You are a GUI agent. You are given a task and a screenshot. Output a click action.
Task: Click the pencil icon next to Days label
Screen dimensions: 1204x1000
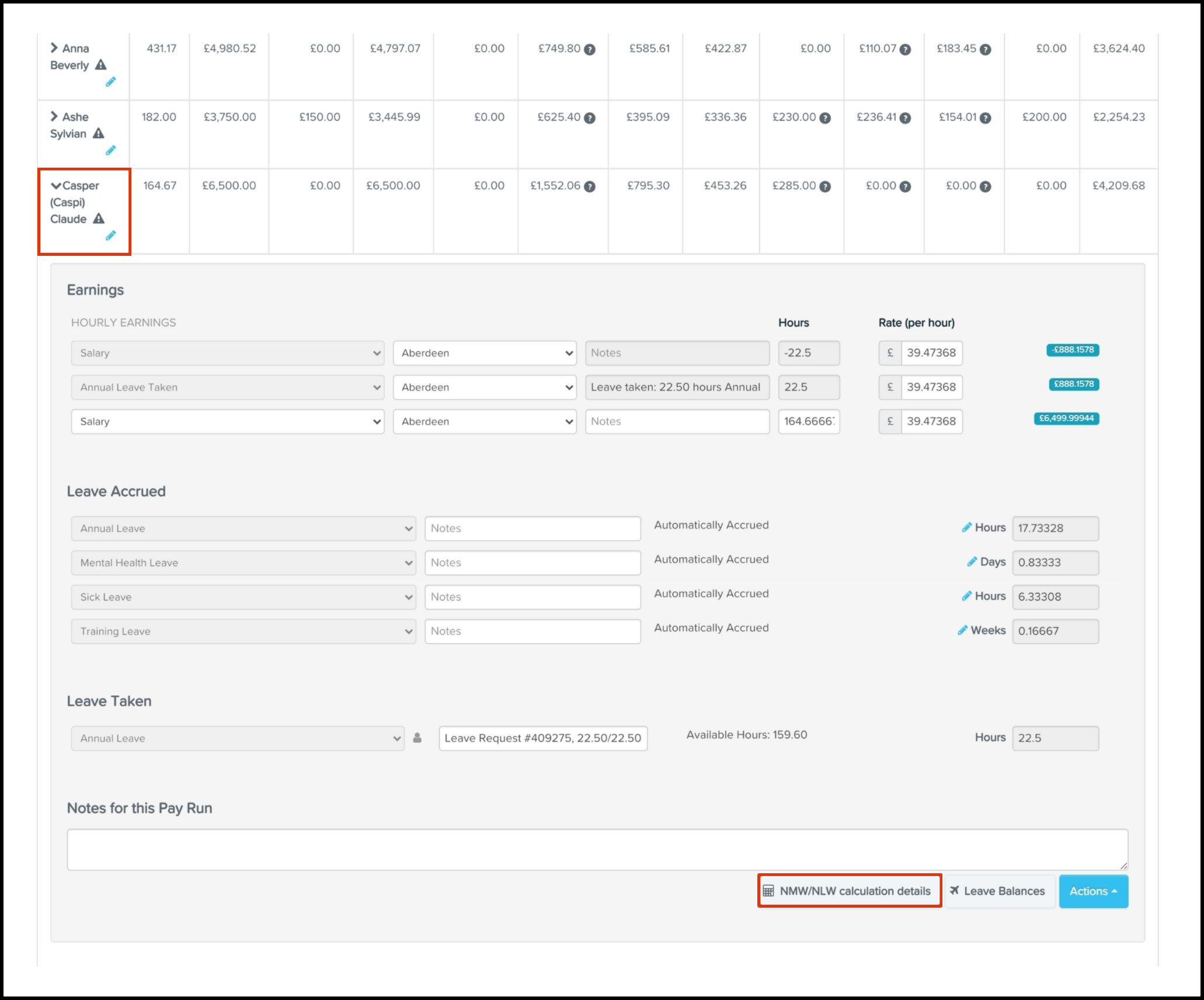[x=972, y=562]
